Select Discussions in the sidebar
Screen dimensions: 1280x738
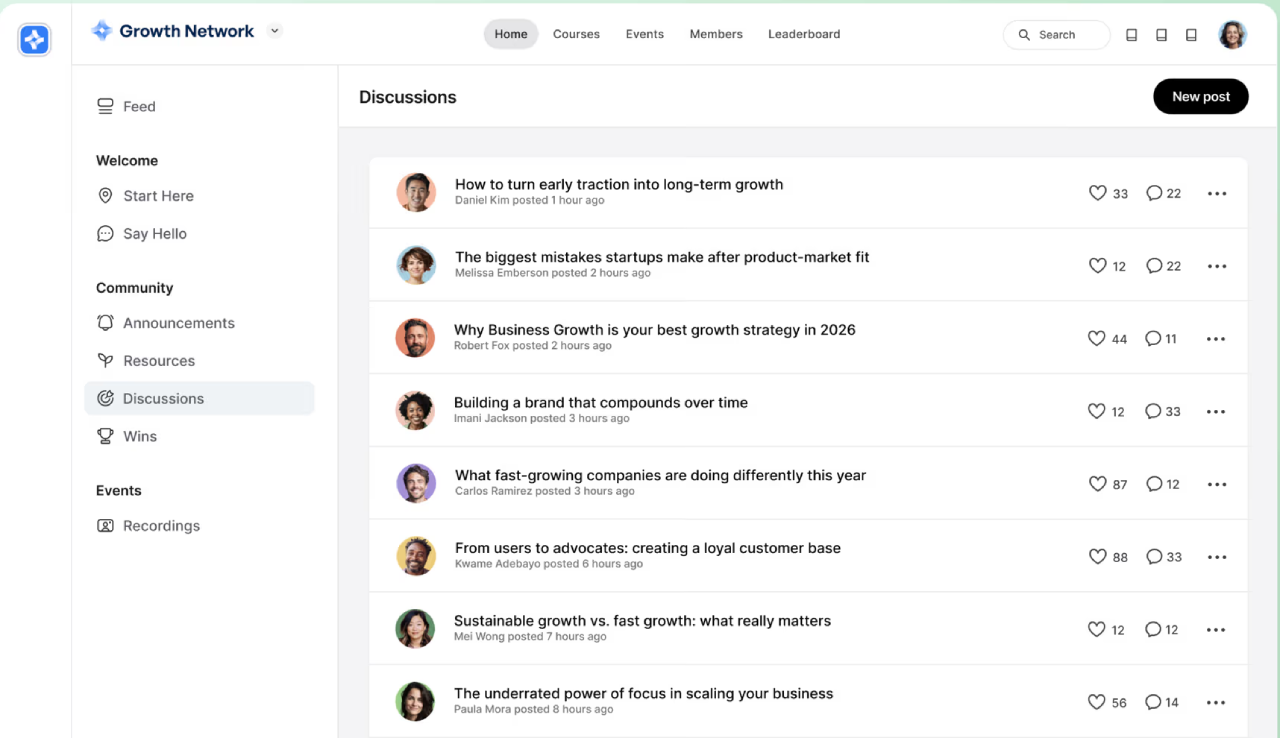point(199,398)
